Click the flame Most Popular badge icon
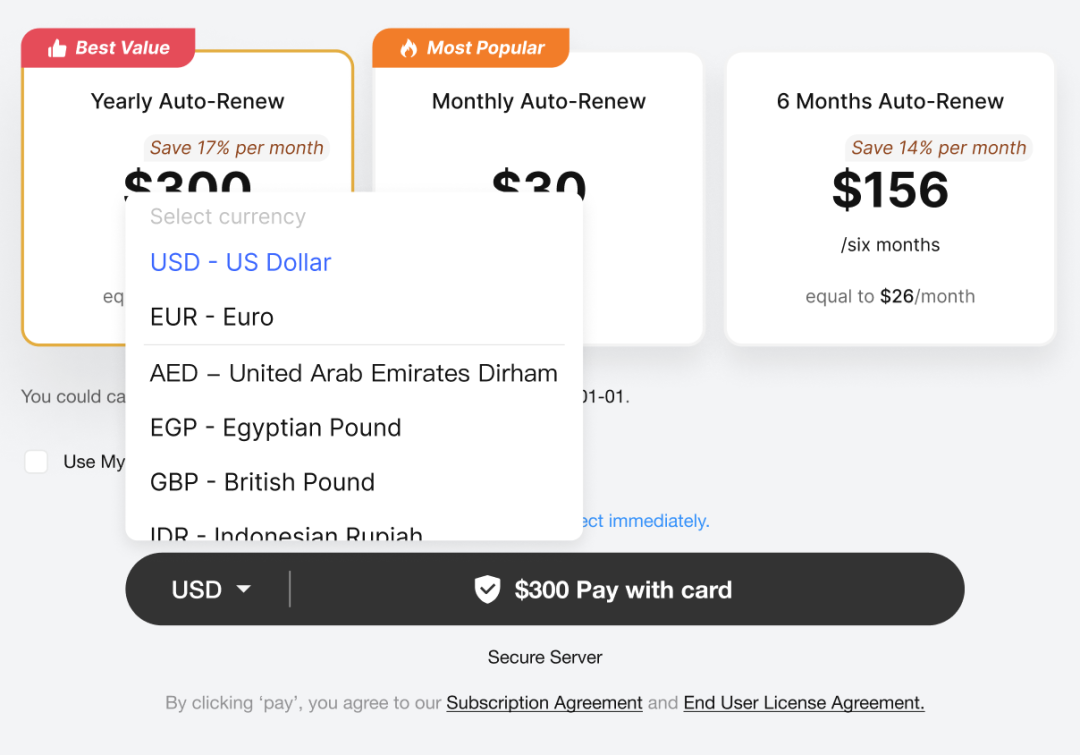Screen dimensions: 1080x755 pyautogui.click(x=408, y=48)
